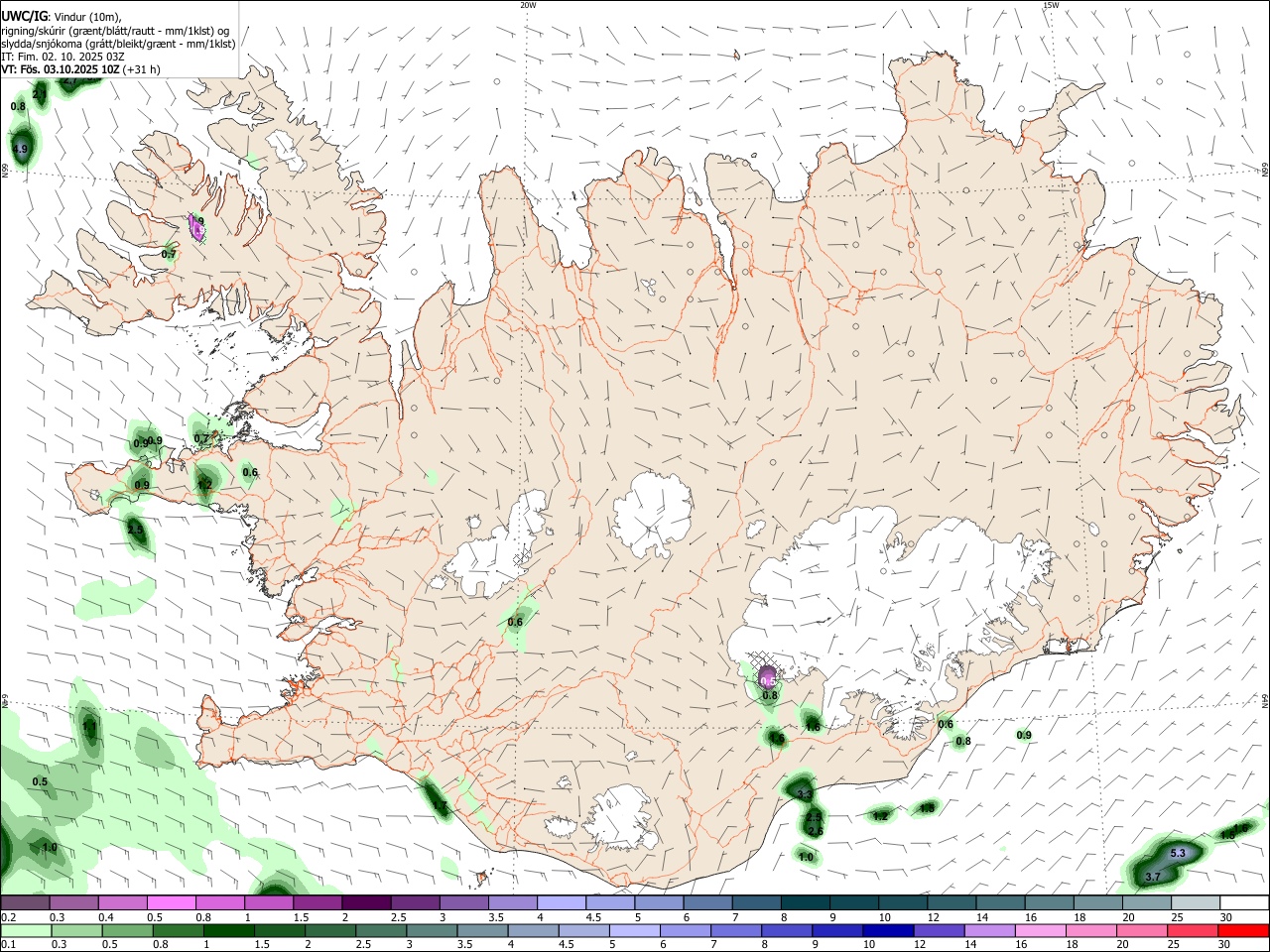Click the lightest green 0.1 swatch in lower legend
This screenshot has height=952, width=1270.
pos(25,931)
